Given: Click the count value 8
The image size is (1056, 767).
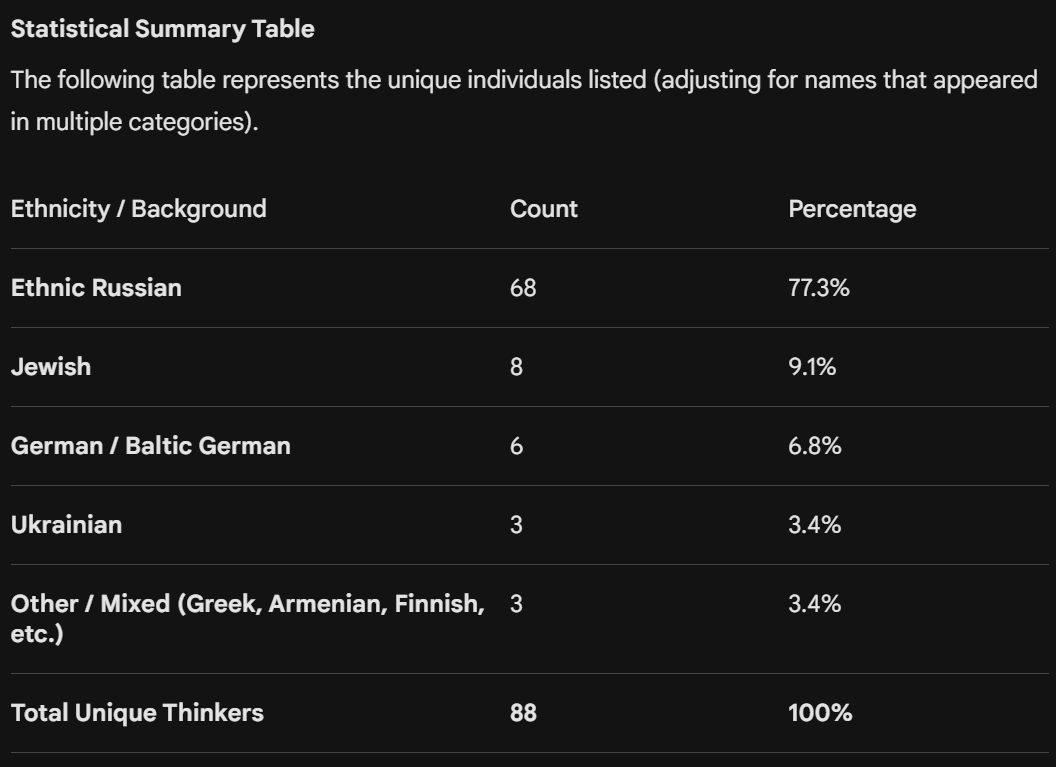Looking at the screenshot, I should click(x=516, y=367).
